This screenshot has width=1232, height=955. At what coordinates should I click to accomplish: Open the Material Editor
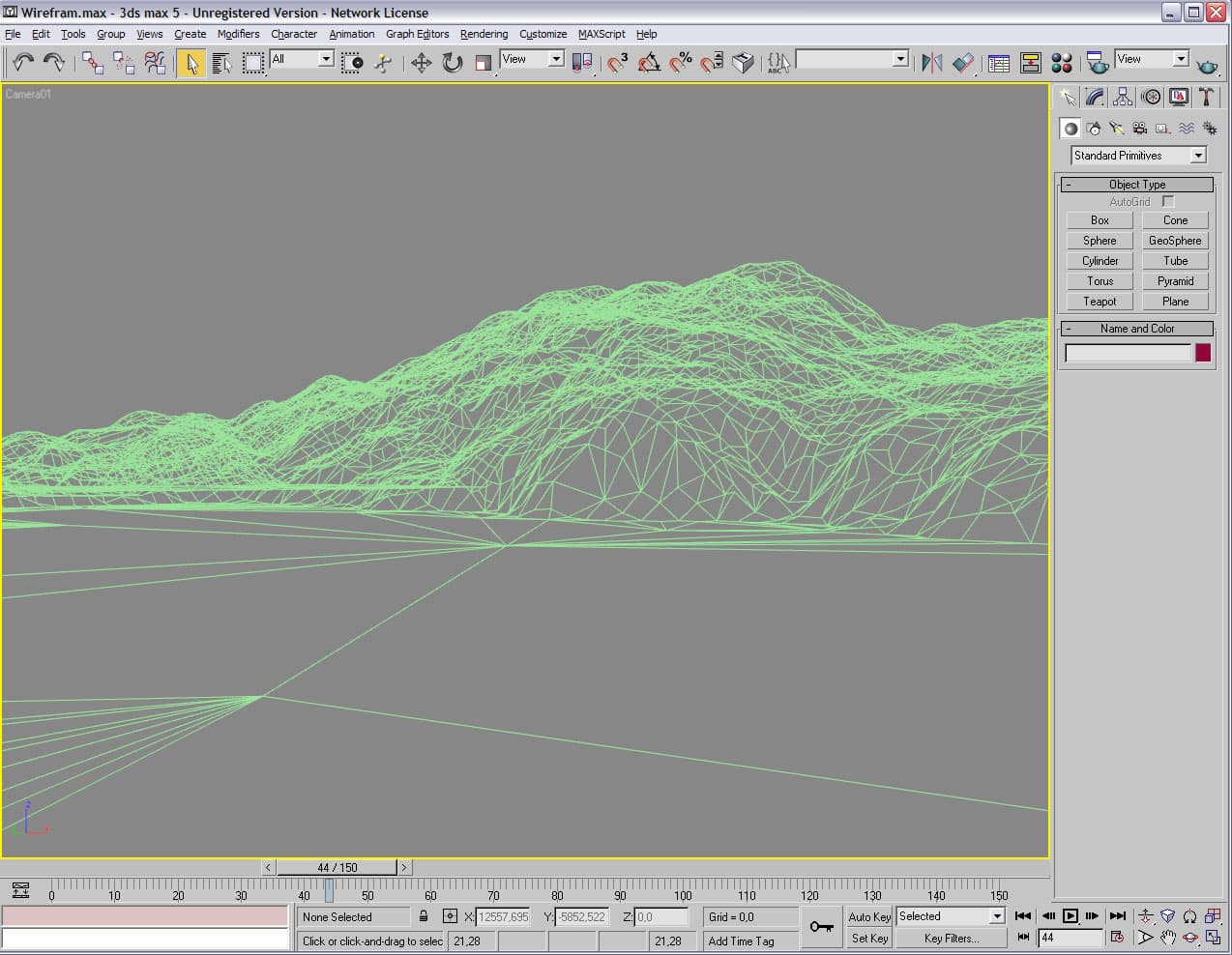[x=1062, y=63]
